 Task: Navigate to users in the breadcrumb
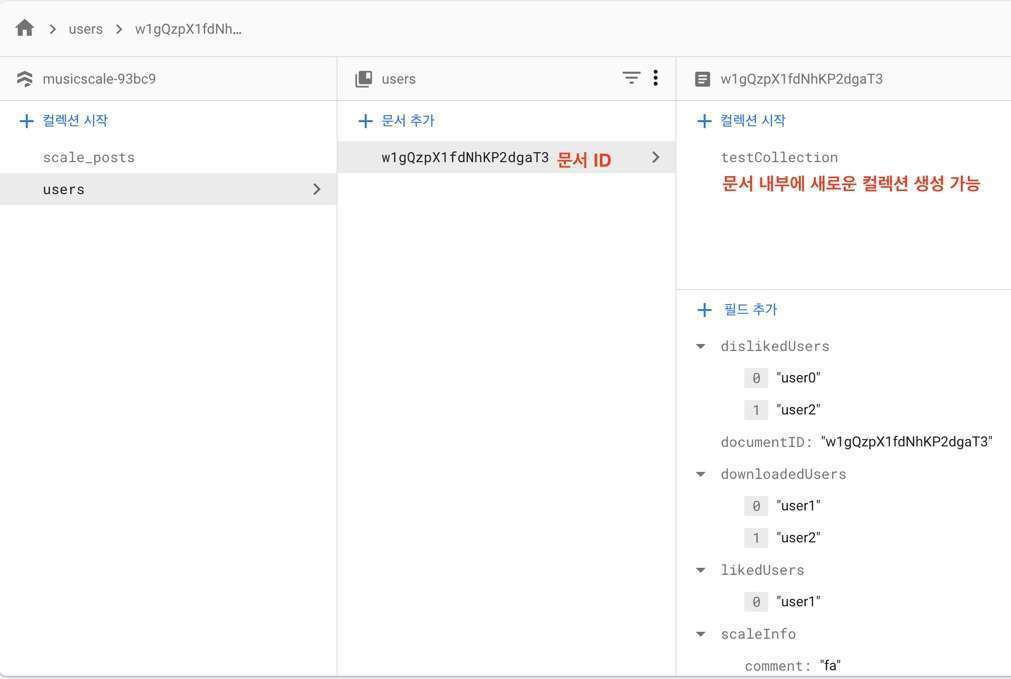coord(85,29)
